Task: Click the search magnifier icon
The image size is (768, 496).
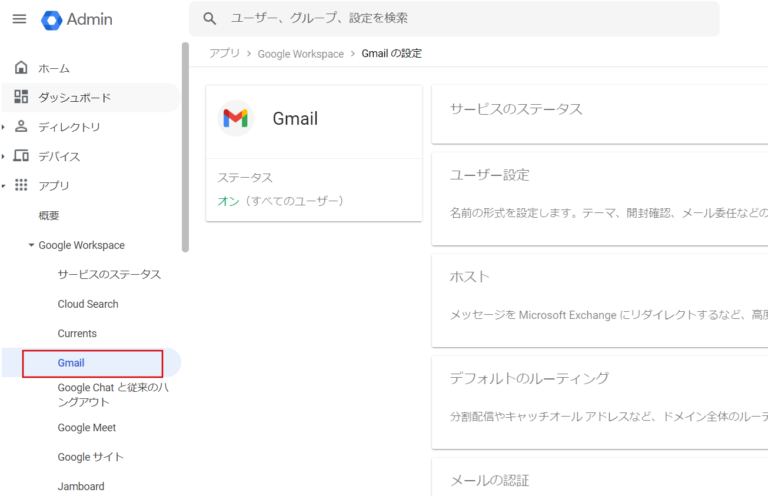Action: click(209, 19)
